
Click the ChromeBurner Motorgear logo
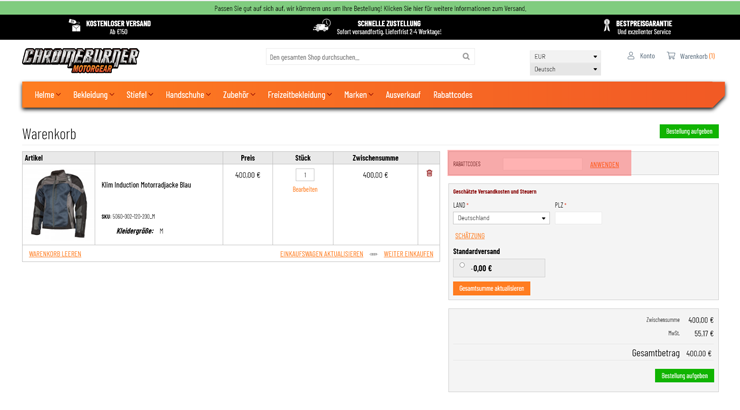81,60
